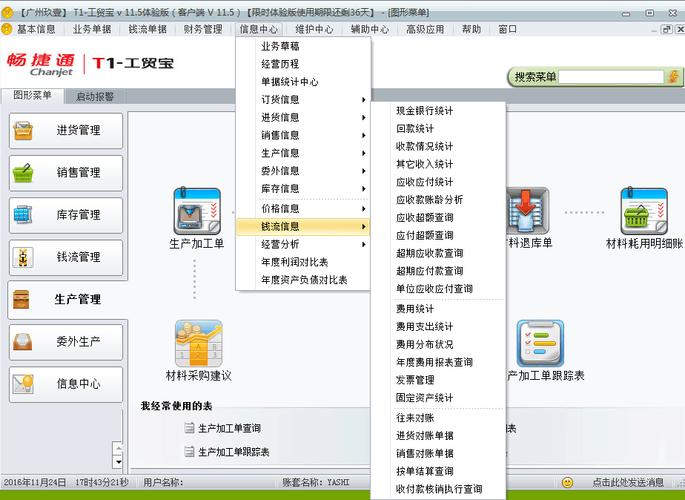Choose 发票管理 in the submenu
Screen dimensions: 685x500
pyautogui.click(x=438, y=380)
